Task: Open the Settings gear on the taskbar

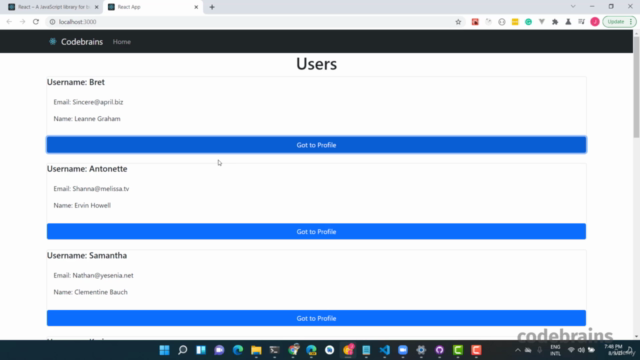Action: tap(421, 350)
